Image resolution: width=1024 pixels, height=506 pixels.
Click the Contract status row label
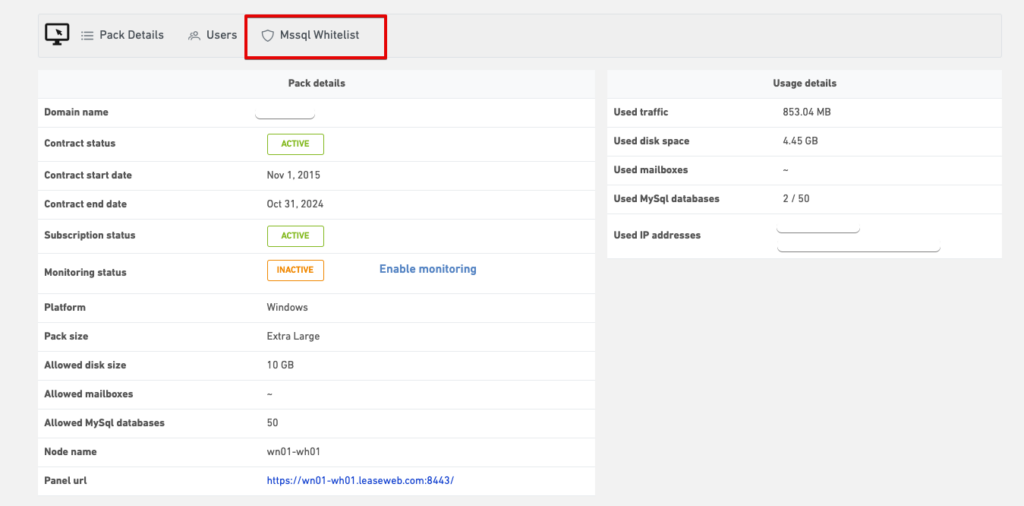coord(80,144)
